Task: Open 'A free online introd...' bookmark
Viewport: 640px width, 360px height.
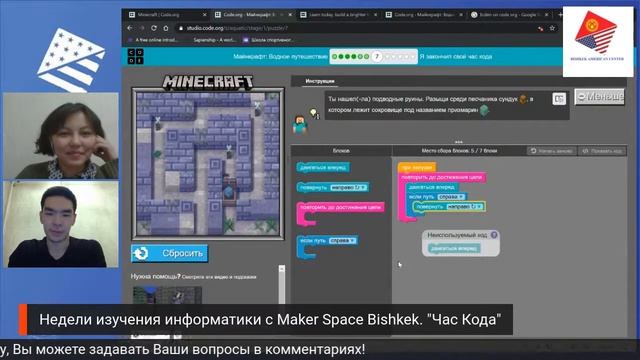Action: point(153,40)
